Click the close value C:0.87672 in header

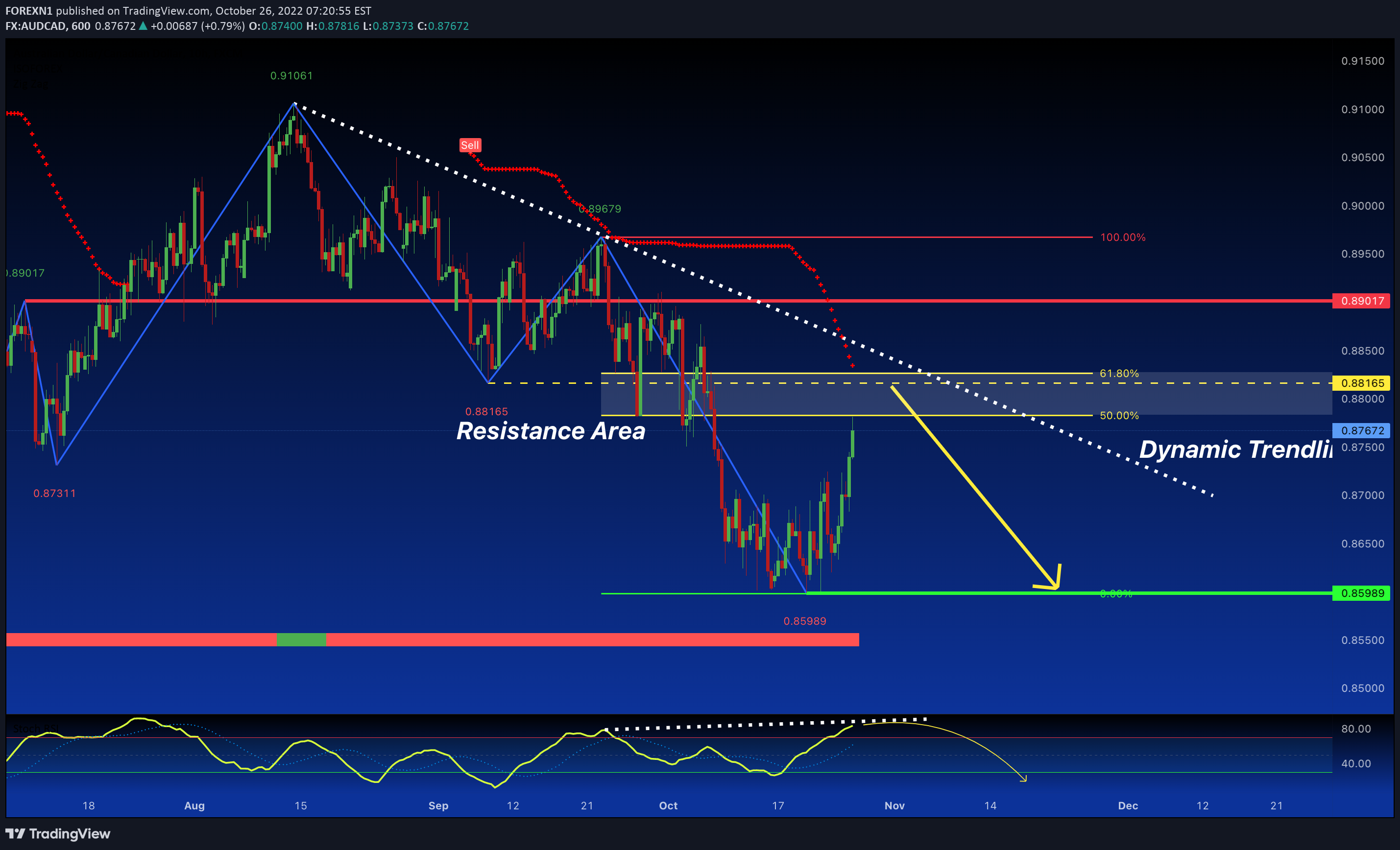pyautogui.click(x=443, y=26)
